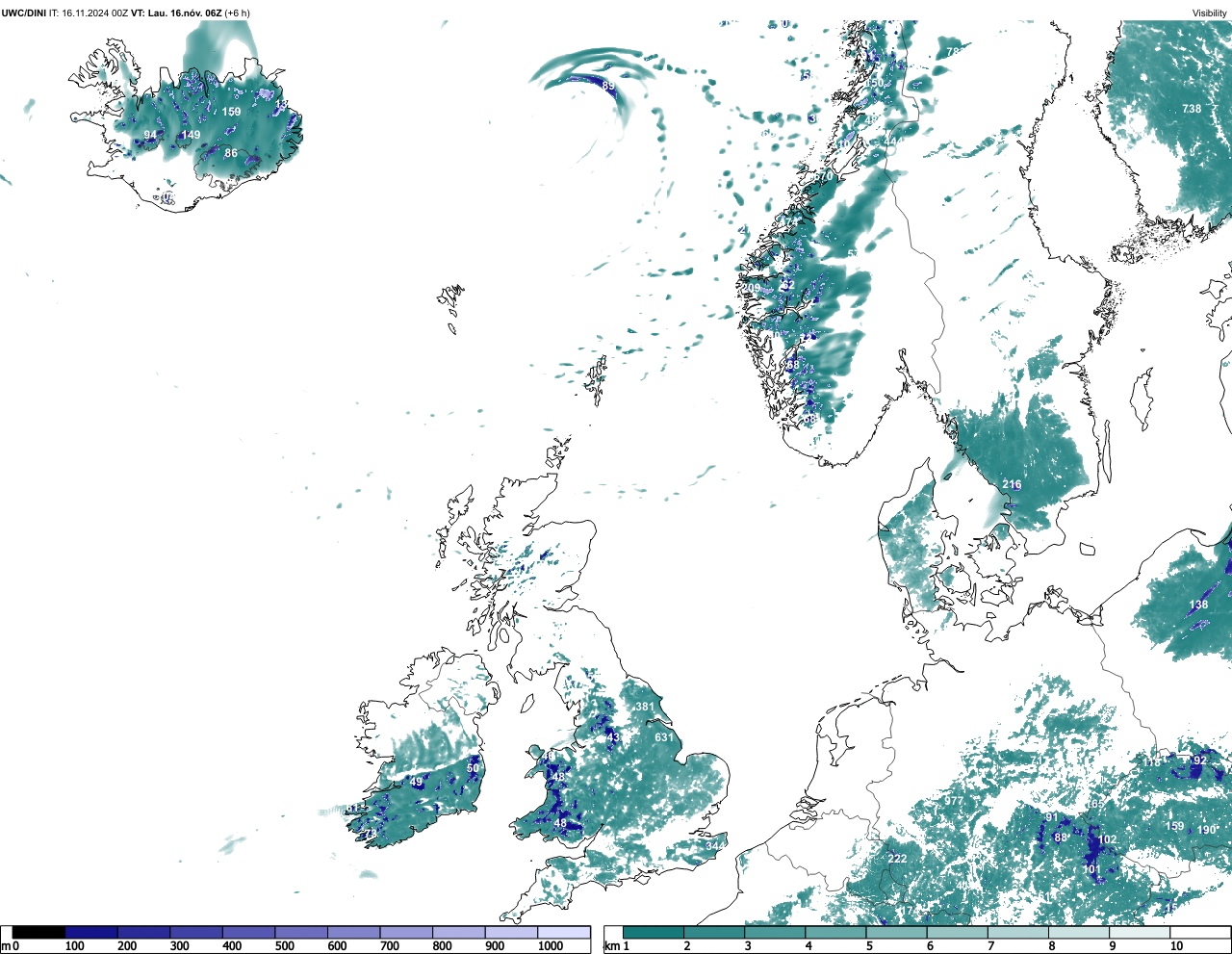
Task: Select the 700–800 m legend swatch
Action: point(406,933)
